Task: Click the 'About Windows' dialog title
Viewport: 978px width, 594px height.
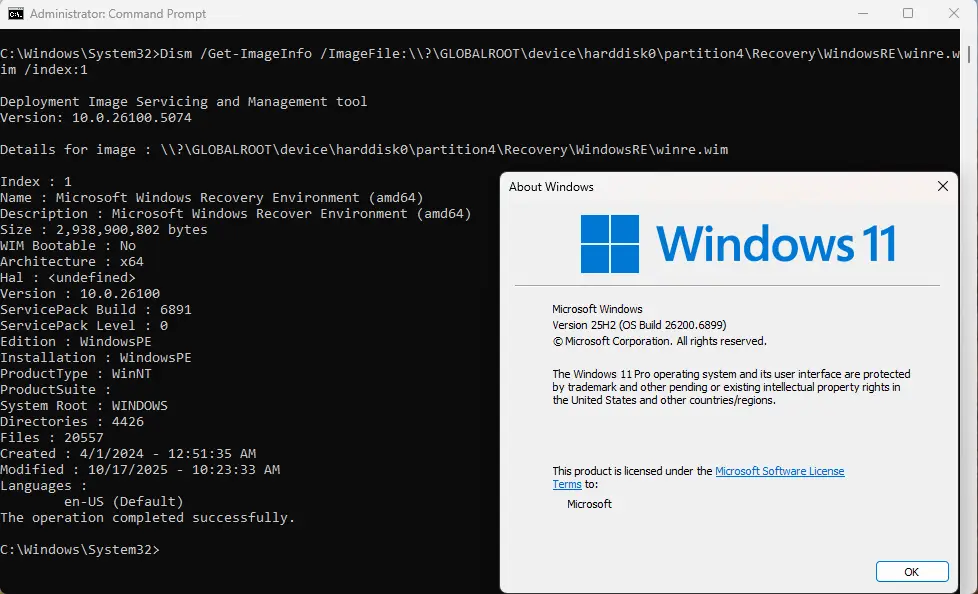Action: pos(551,187)
